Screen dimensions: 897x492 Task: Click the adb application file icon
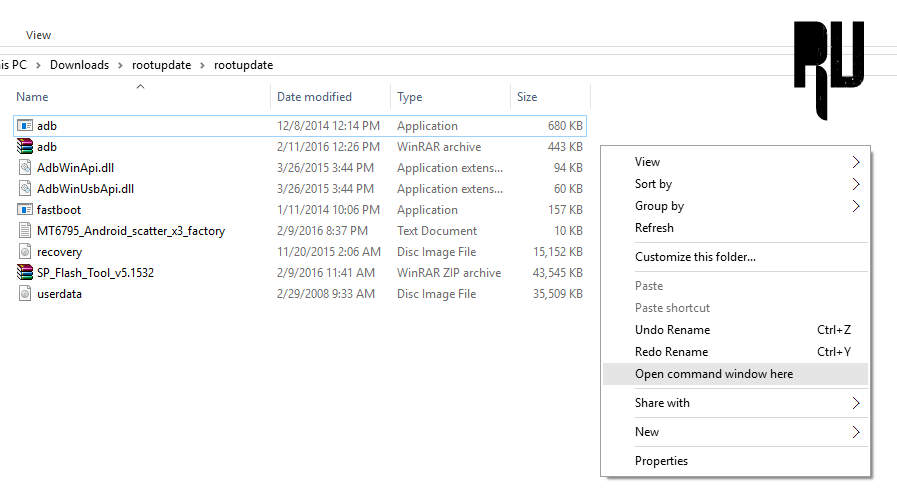25,126
